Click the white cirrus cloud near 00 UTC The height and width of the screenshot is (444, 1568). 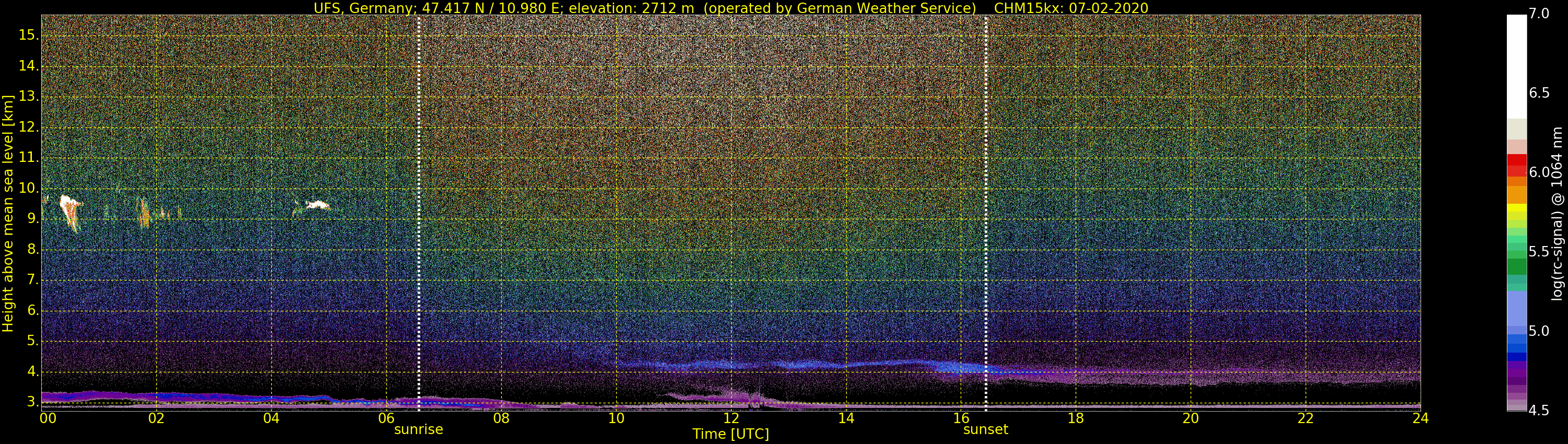70,210
